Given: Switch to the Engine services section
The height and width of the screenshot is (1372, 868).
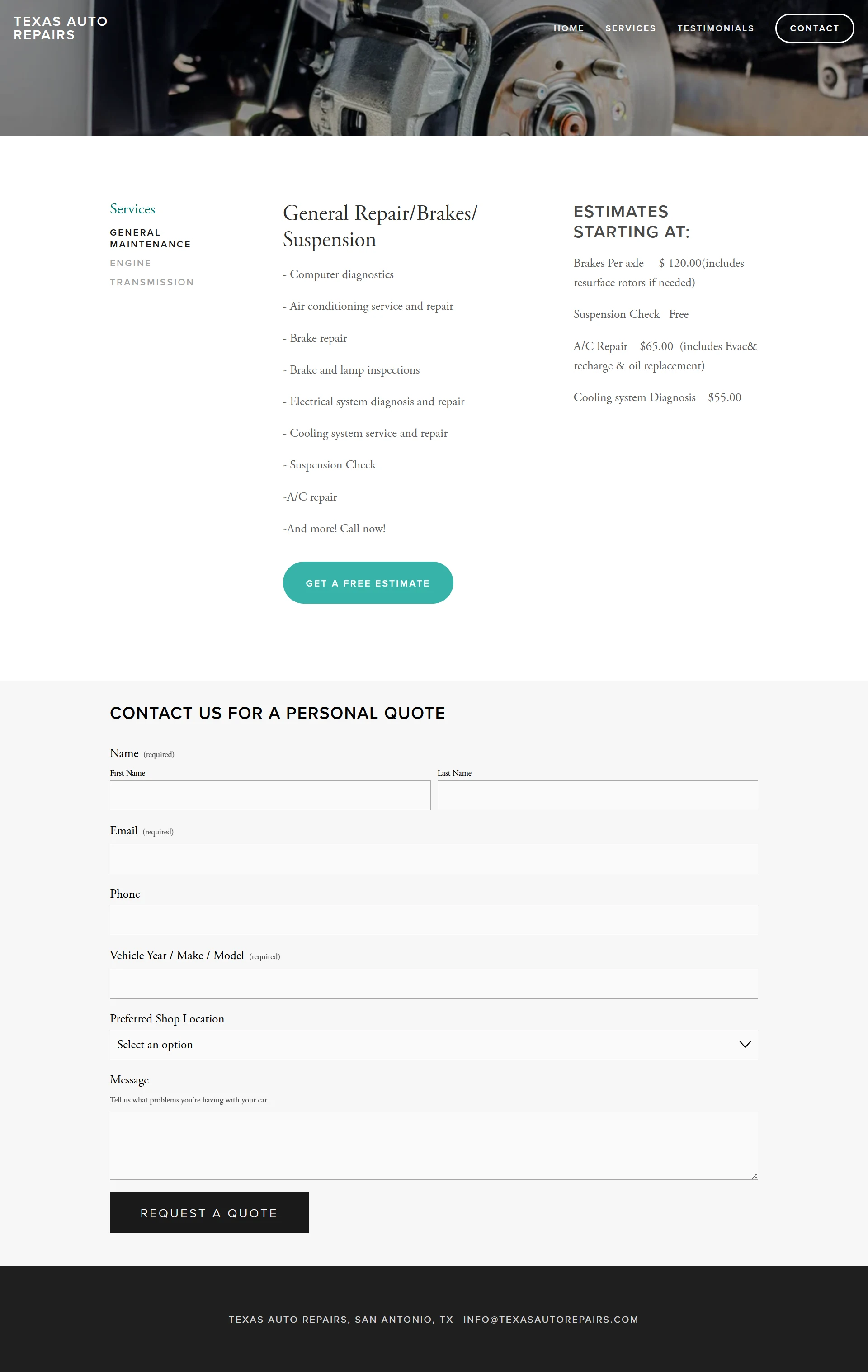Looking at the screenshot, I should tap(131, 263).
